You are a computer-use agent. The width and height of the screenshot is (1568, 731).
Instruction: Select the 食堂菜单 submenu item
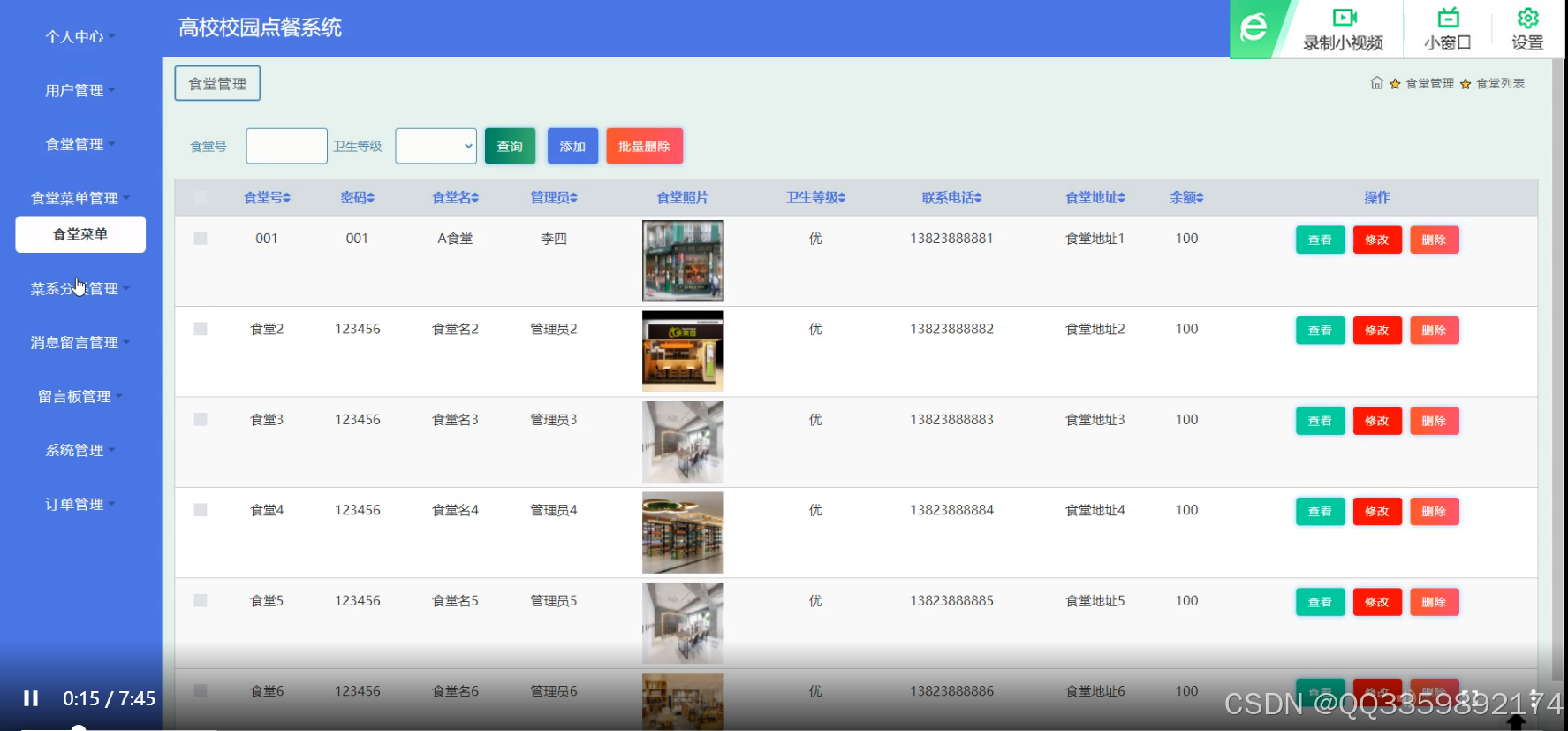click(x=80, y=234)
